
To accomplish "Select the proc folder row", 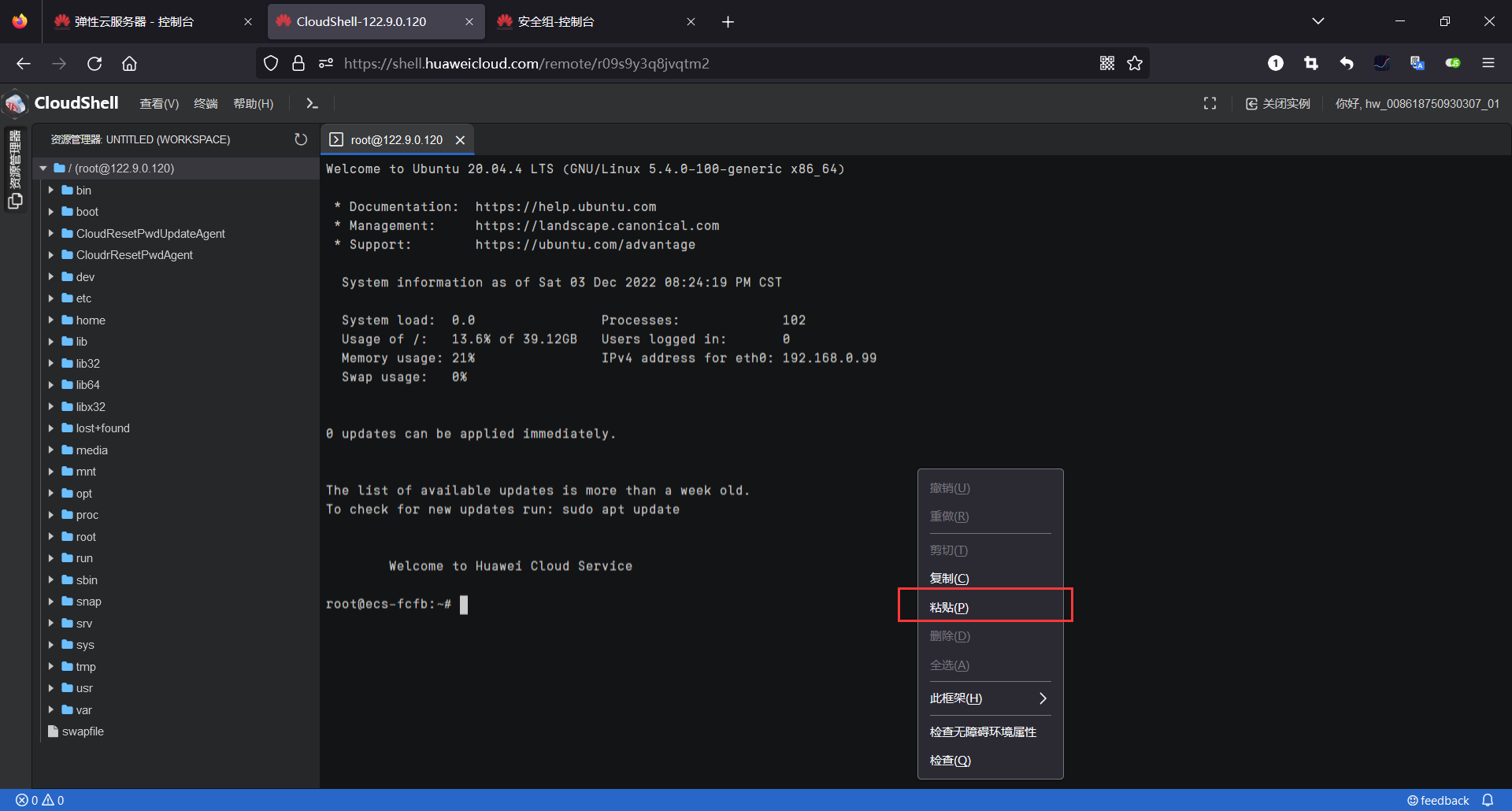I will tap(176, 515).
